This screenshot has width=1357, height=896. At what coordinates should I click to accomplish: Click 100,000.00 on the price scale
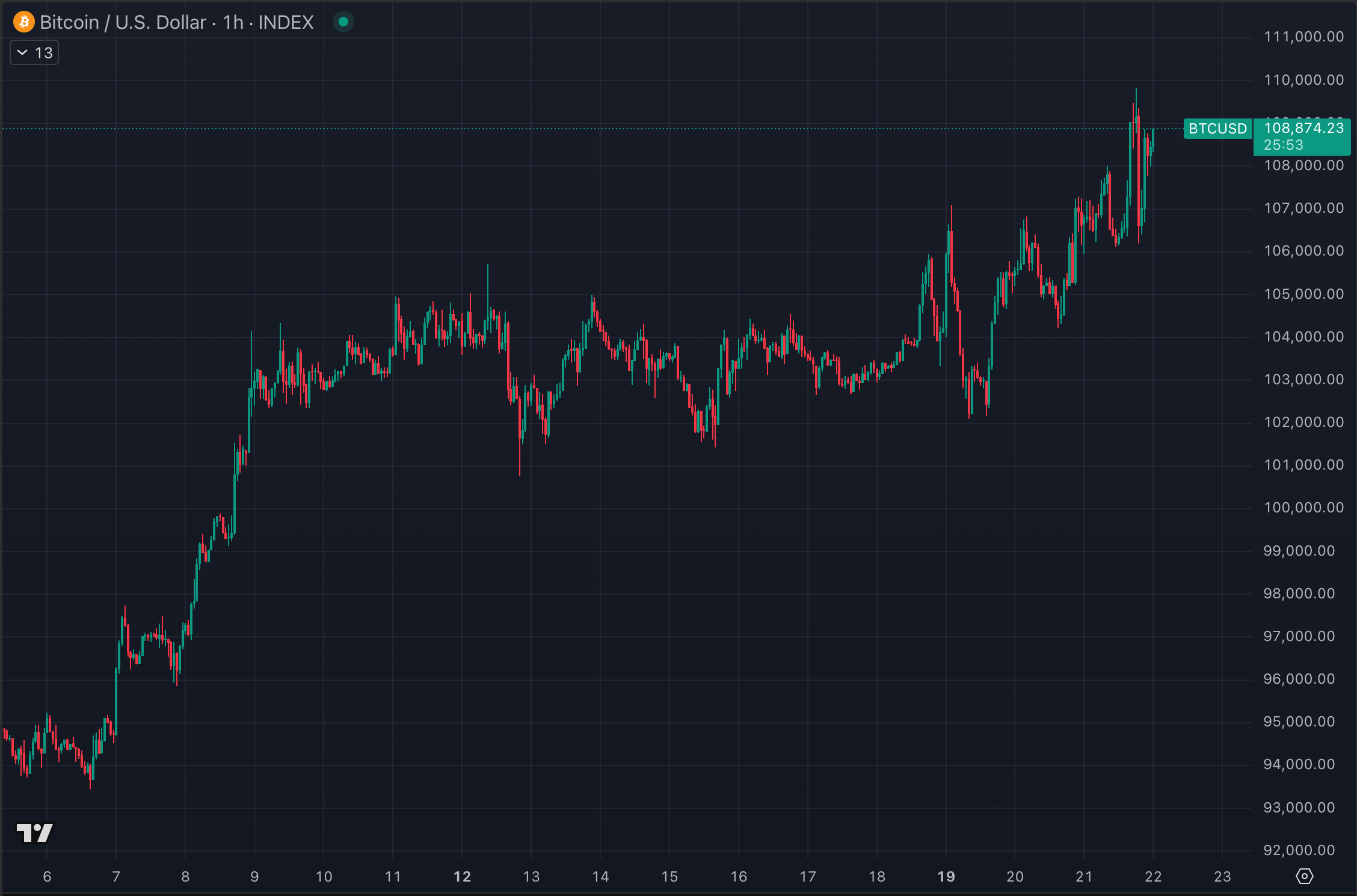pyautogui.click(x=1303, y=508)
